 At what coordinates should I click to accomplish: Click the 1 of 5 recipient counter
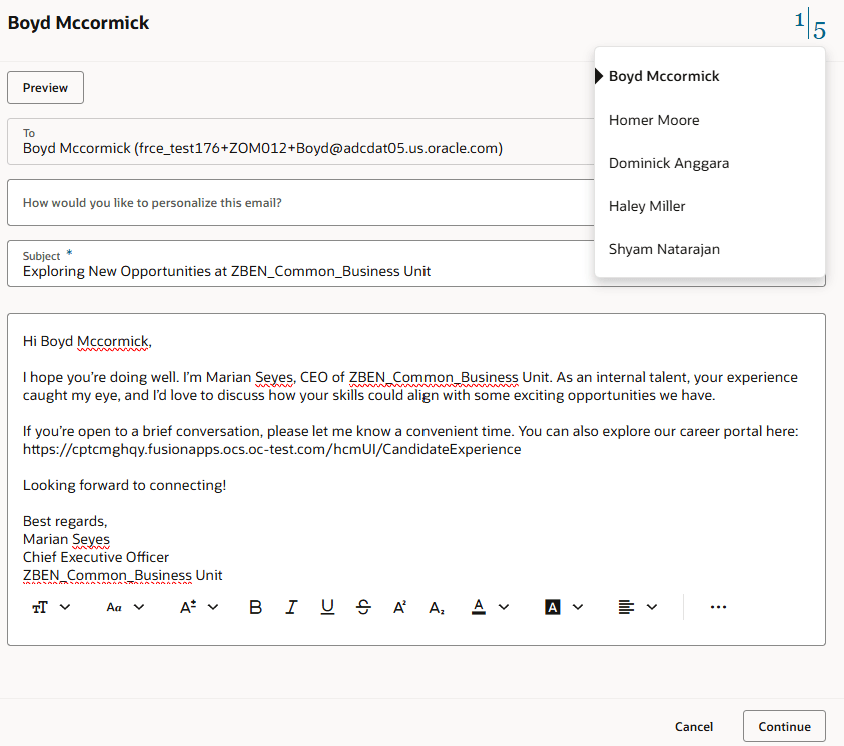coord(810,25)
